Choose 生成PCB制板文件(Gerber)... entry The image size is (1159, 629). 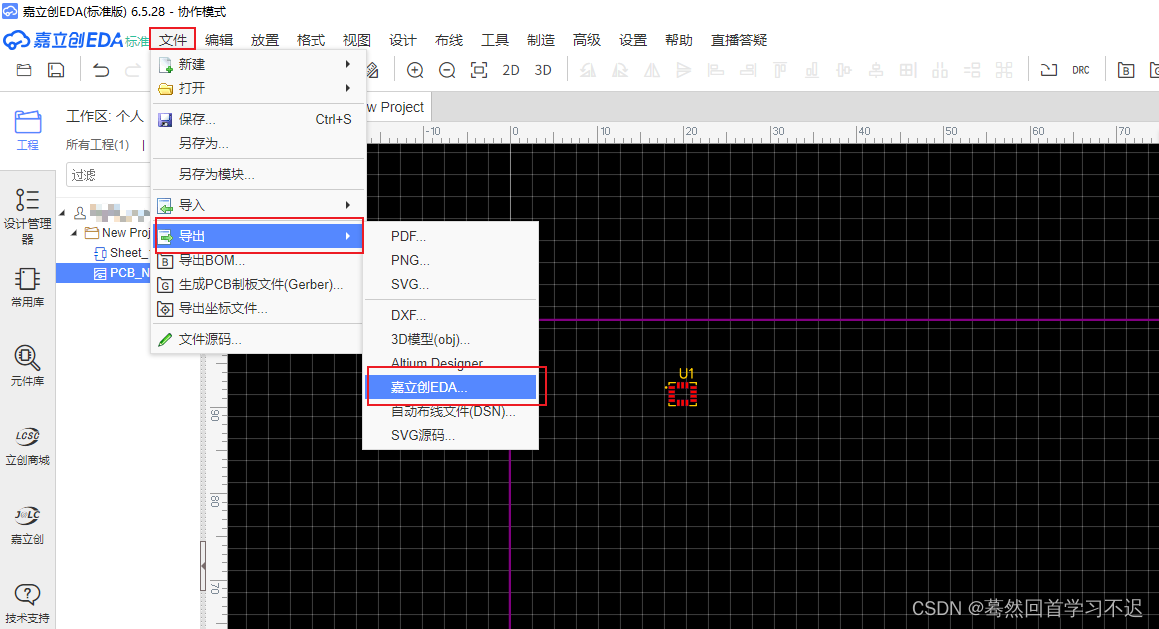(x=258, y=284)
